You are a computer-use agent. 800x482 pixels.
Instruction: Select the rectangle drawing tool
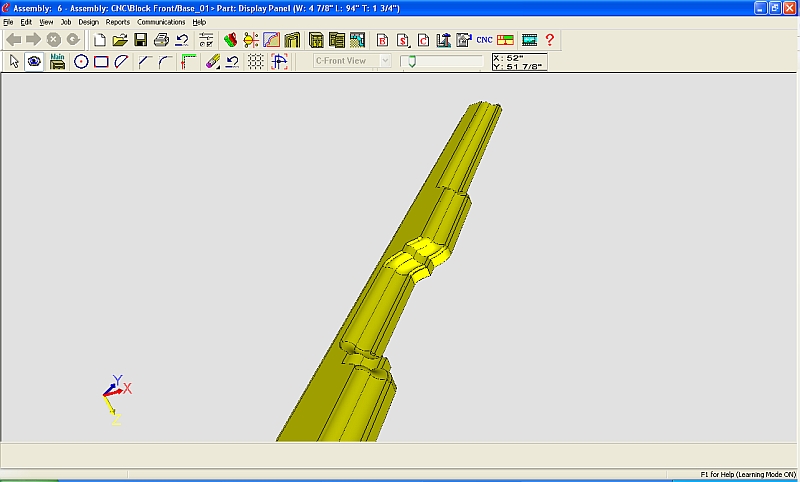101,61
